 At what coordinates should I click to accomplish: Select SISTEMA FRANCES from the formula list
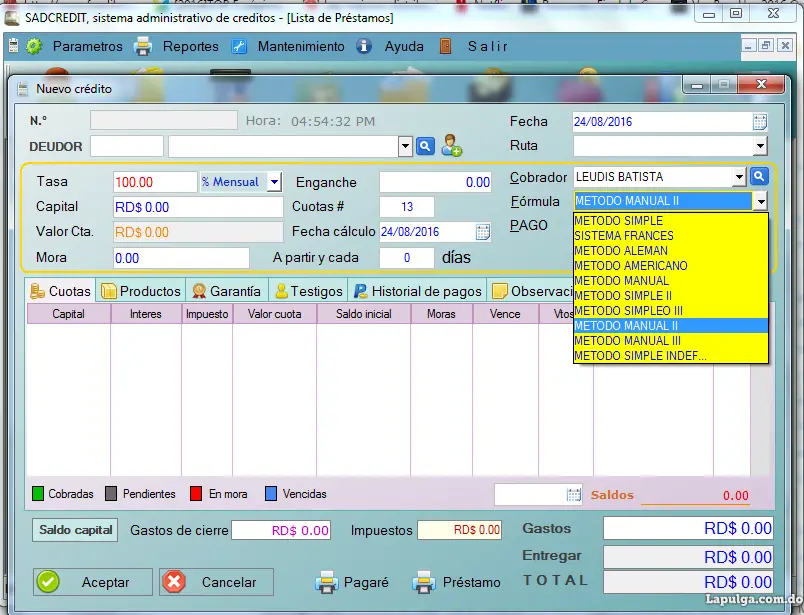point(671,236)
